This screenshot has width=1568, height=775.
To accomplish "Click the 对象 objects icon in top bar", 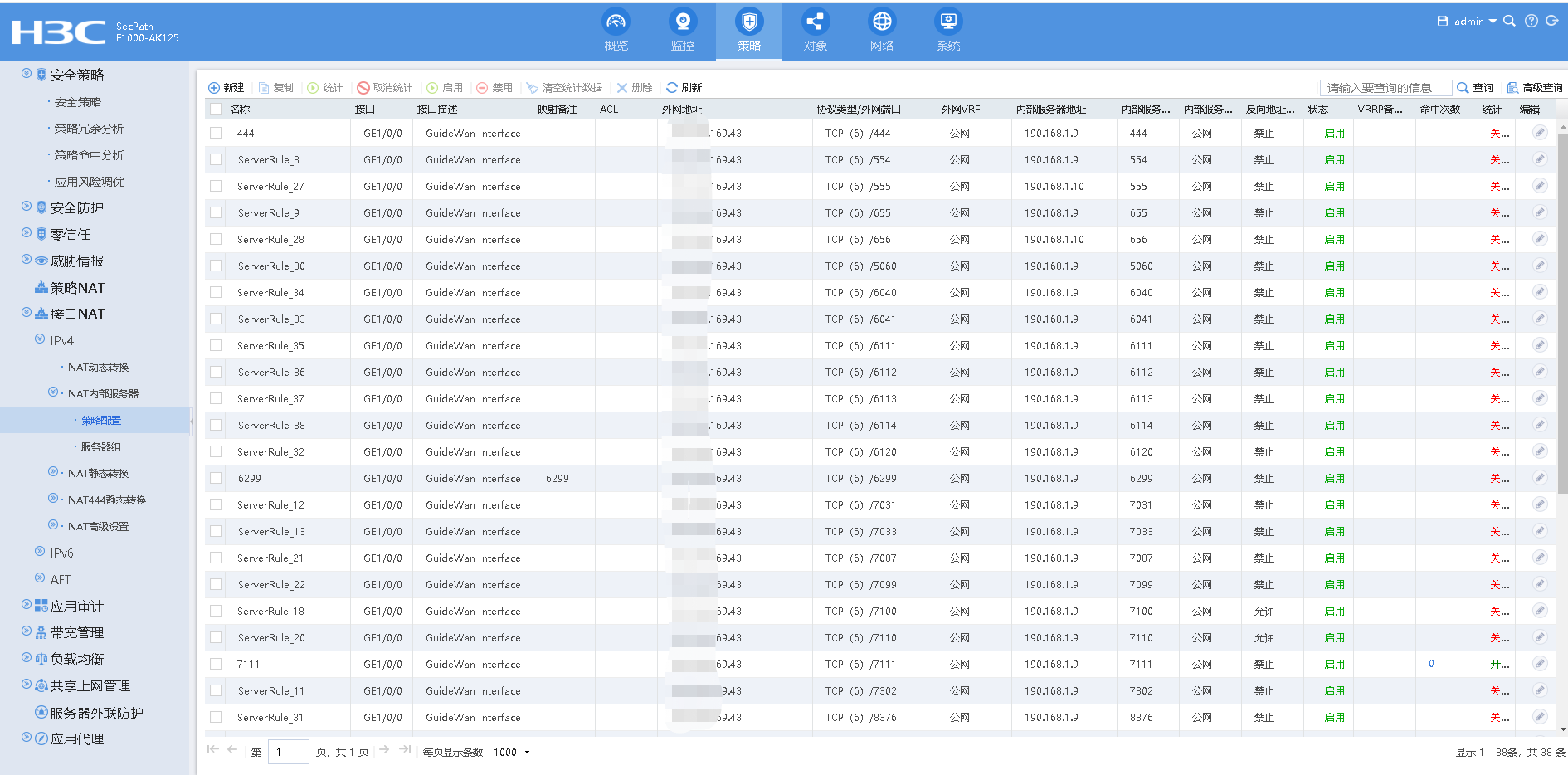I will click(815, 22).
